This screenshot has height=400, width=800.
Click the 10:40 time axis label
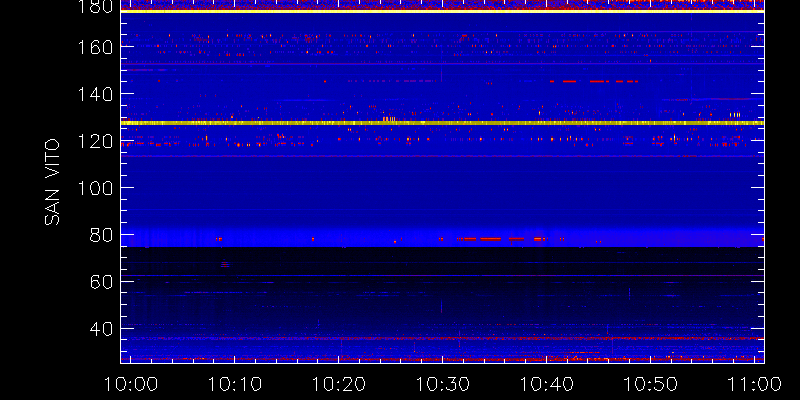pos(546,384)
